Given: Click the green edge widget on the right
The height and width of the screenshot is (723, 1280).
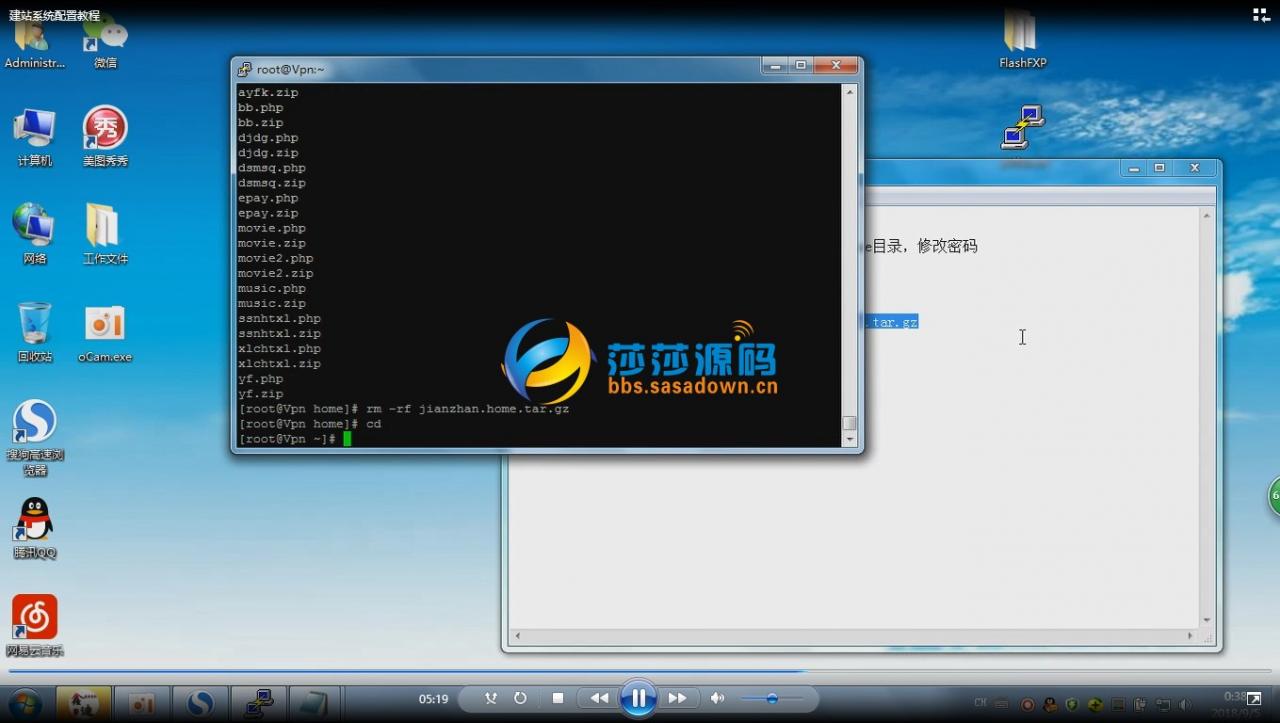Looking at the screenshot, I should coord(1274,495).
